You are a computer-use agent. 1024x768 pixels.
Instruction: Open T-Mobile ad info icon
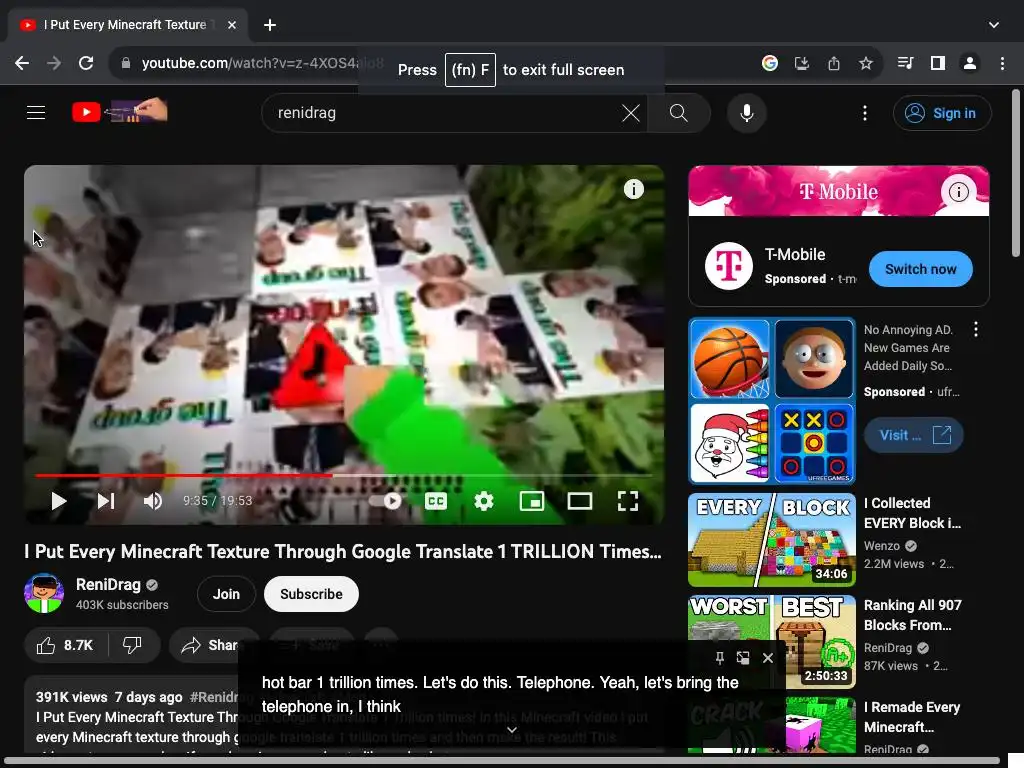click(x=958, y=191)
